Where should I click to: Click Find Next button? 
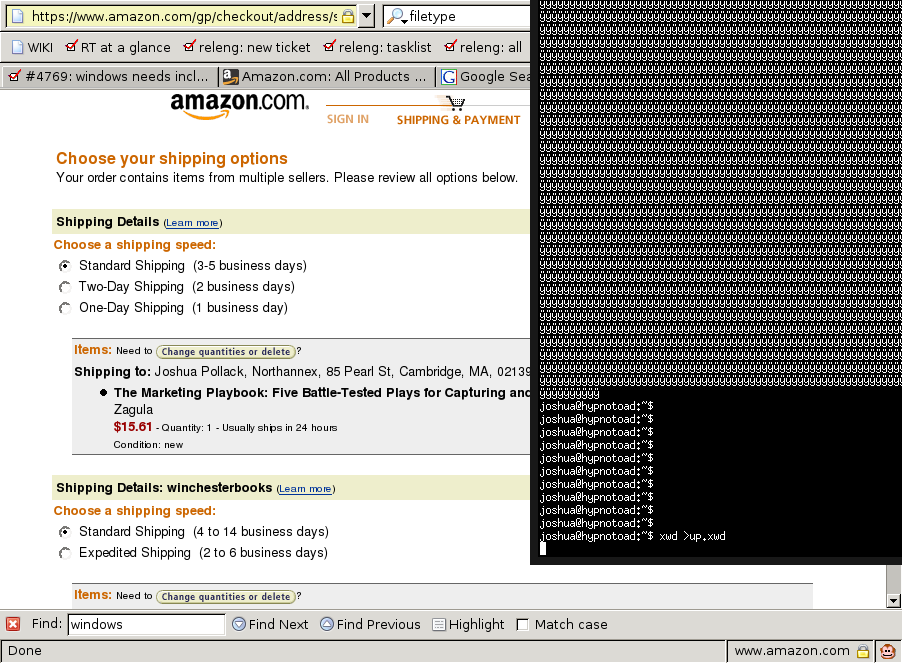click(x=270, y=624)
